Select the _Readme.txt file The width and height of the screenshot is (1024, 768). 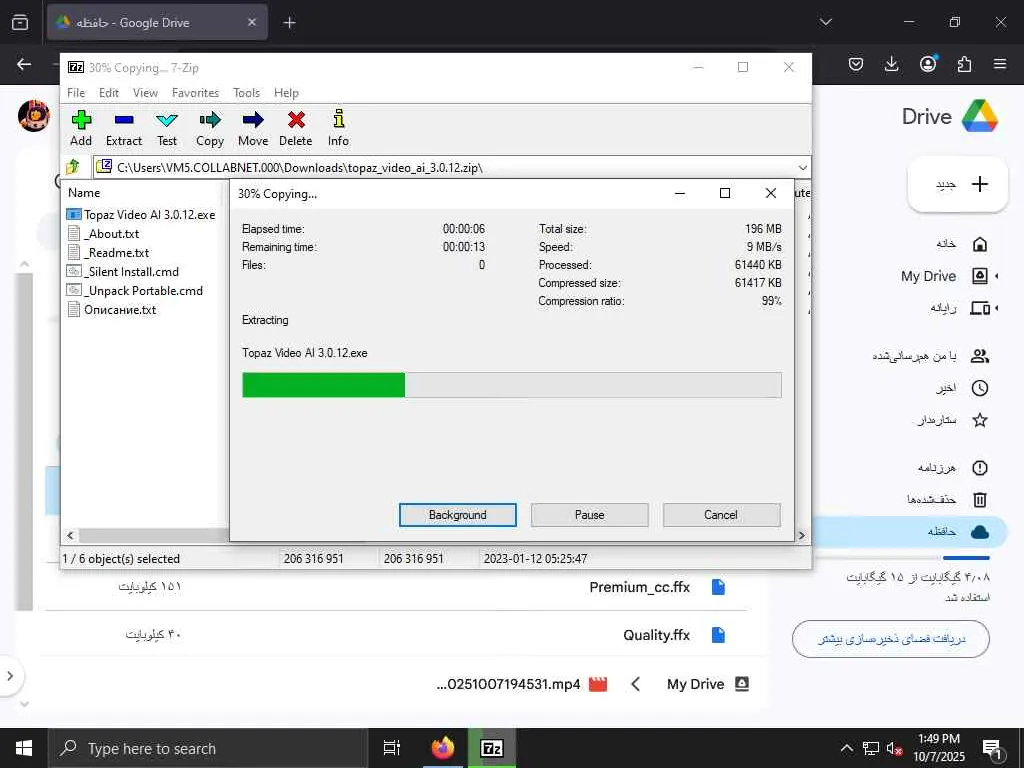(108, 253)
